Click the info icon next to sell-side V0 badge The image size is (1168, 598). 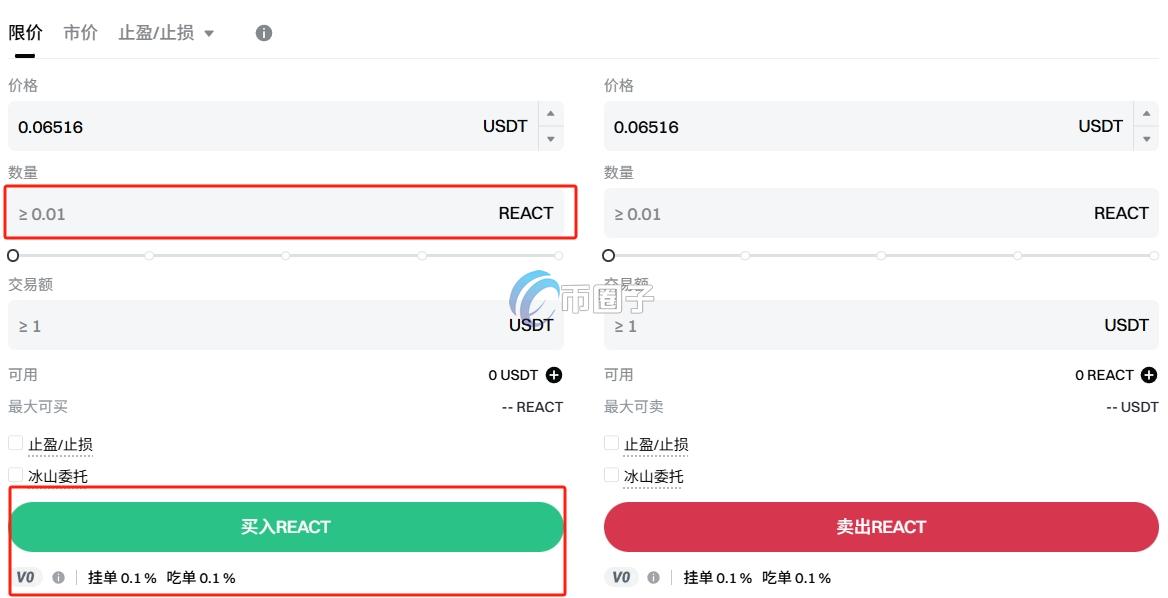tap(655, 577)
